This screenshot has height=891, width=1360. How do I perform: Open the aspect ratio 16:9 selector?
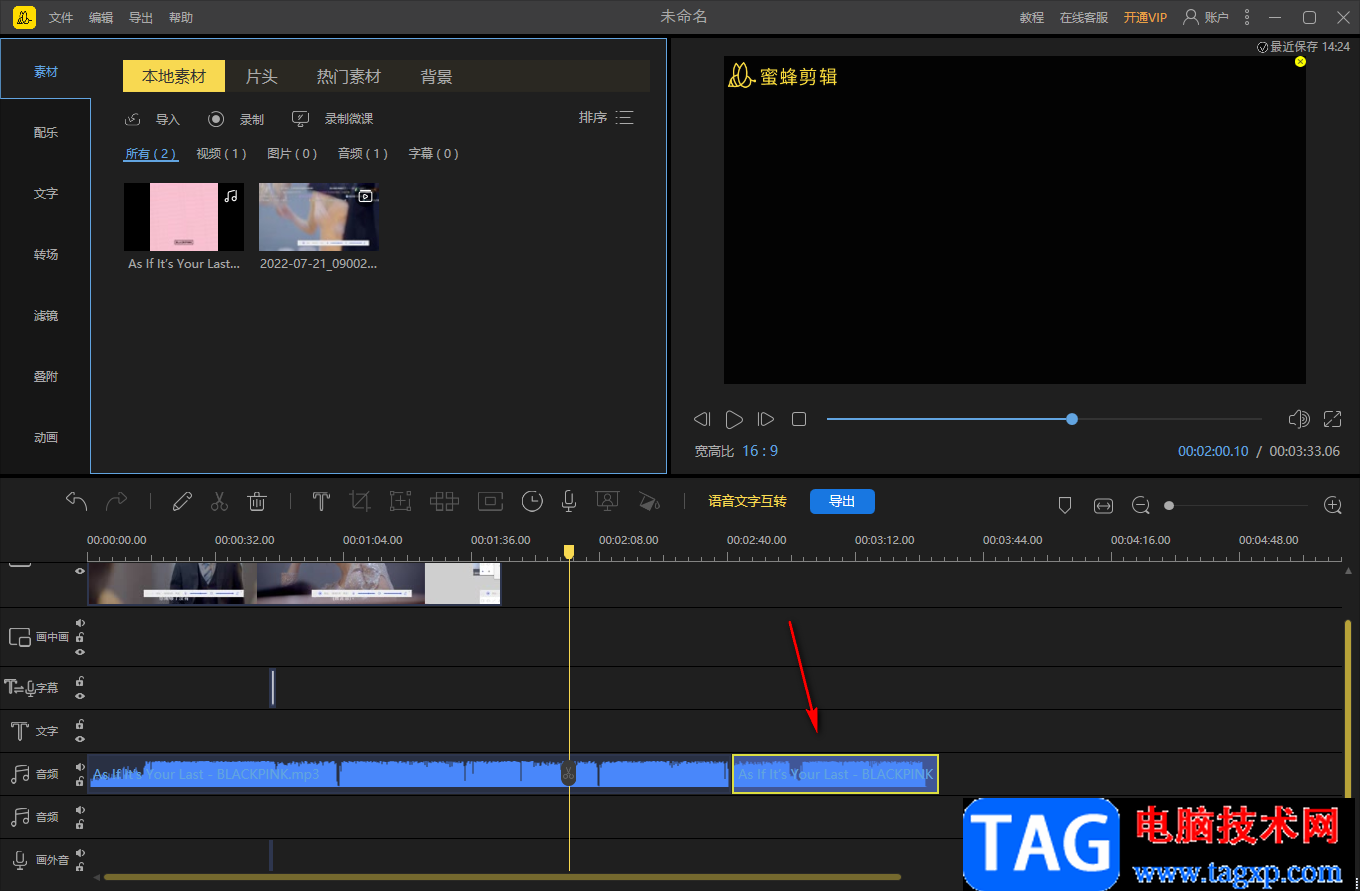(x=759, y=451)
